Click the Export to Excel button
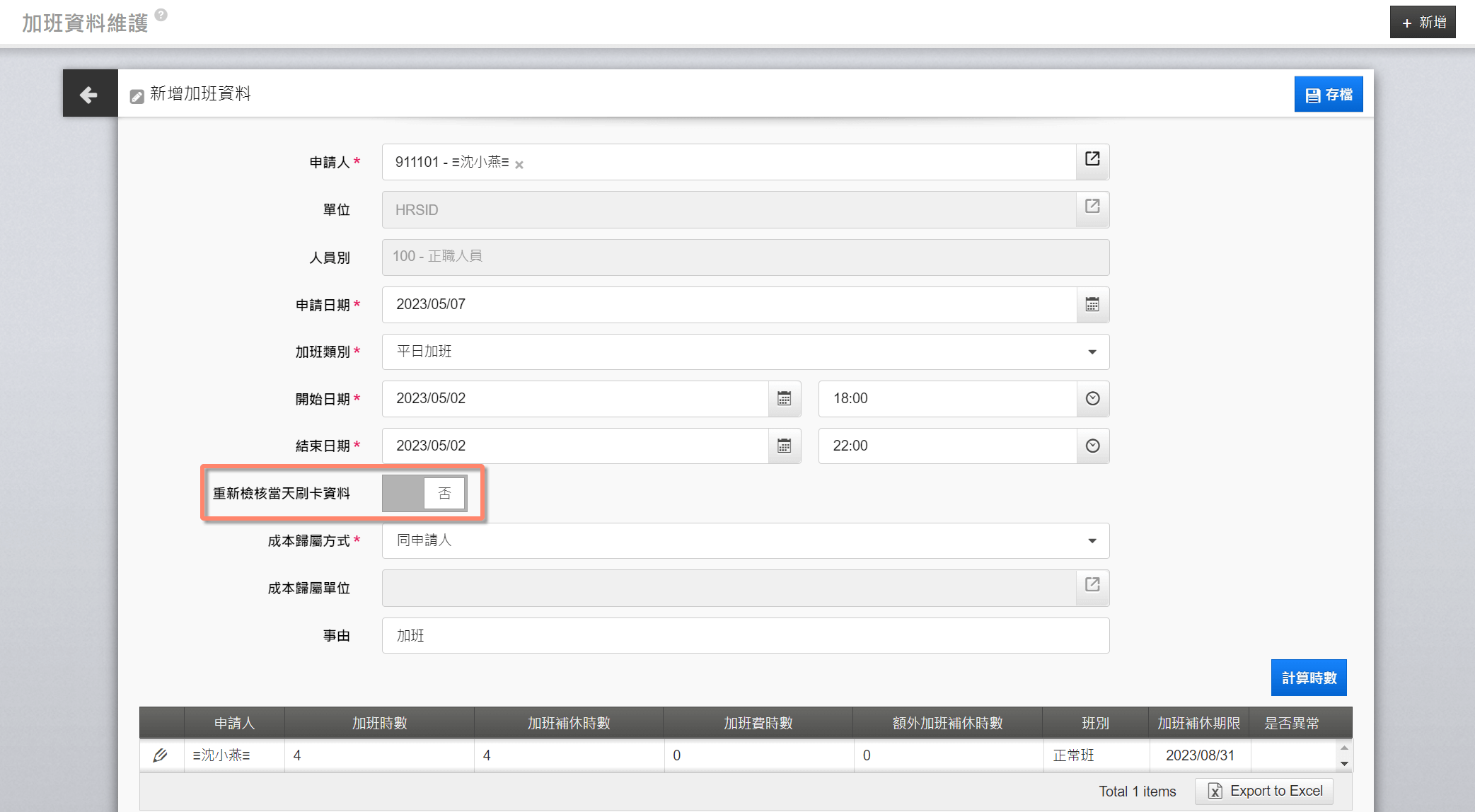Viewport: 1475px width, 812px height. point(1264,791)
